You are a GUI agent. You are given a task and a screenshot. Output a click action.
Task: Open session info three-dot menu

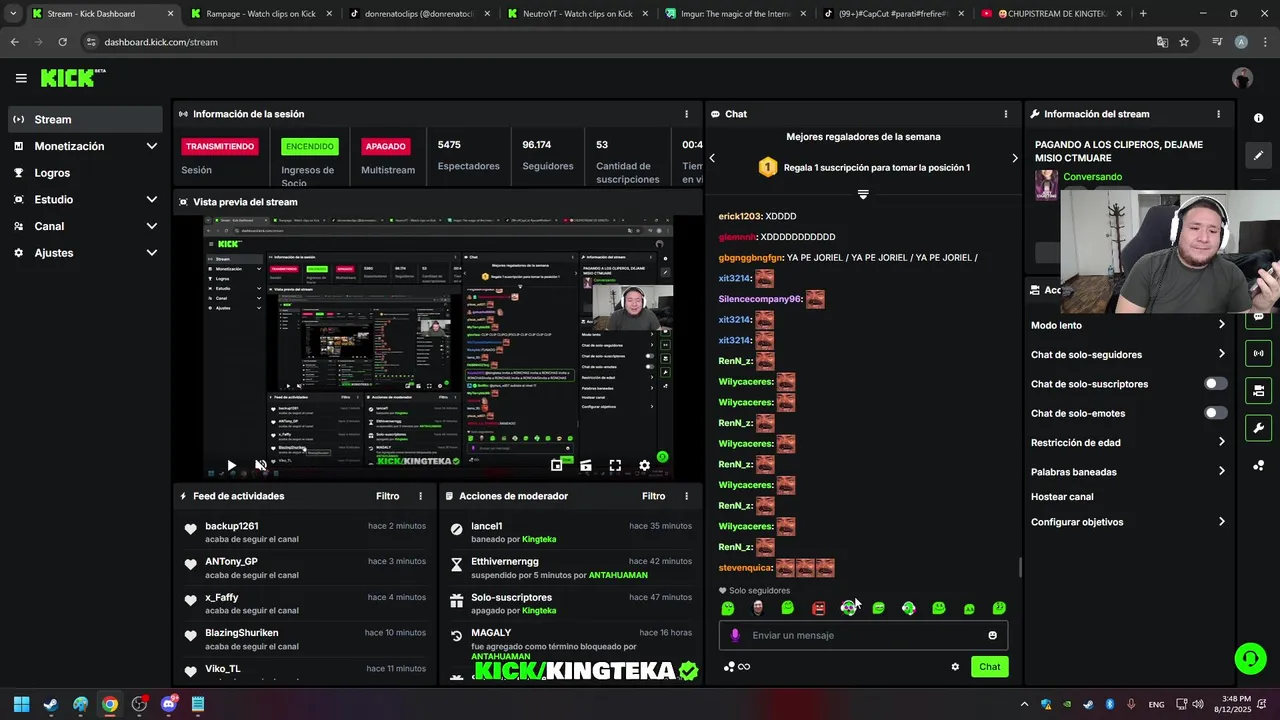[x=686, y=114]
